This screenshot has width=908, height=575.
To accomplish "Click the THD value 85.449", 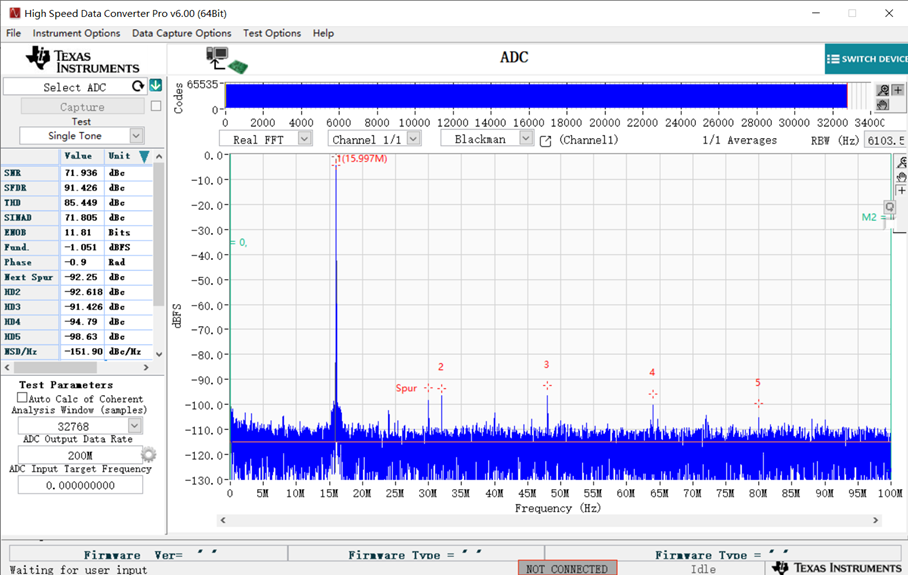I will coord(81,203).
